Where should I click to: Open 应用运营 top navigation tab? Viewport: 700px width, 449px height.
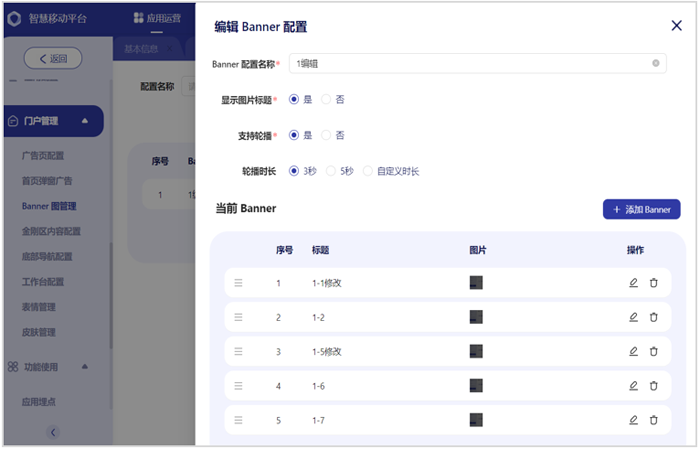pyautogui.click(x=157, y=19)
